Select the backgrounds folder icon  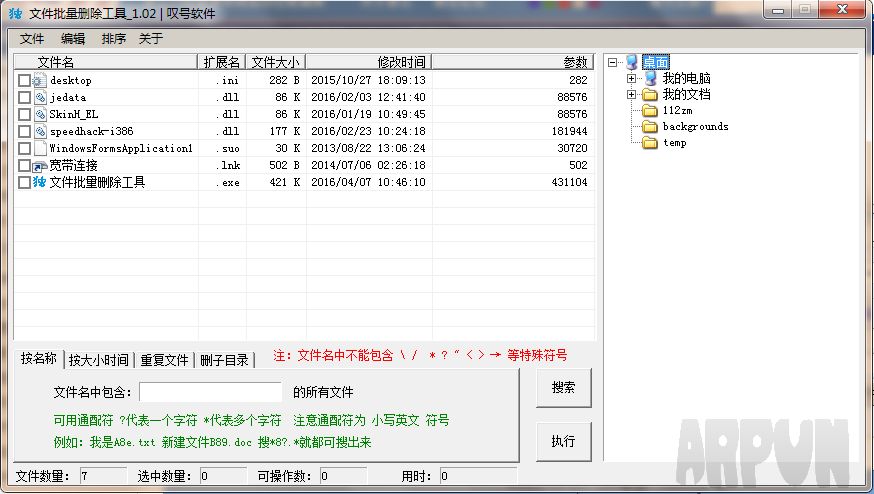click(649, 127)
